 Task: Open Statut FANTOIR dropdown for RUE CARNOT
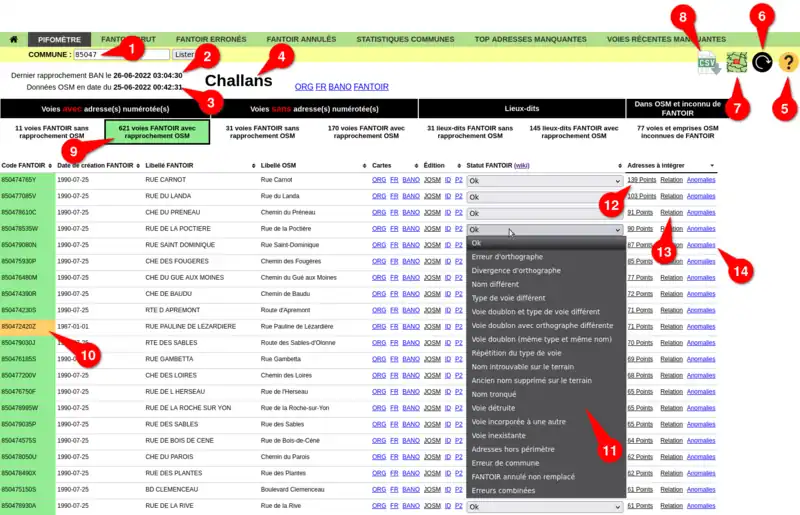tap(545, 181)
